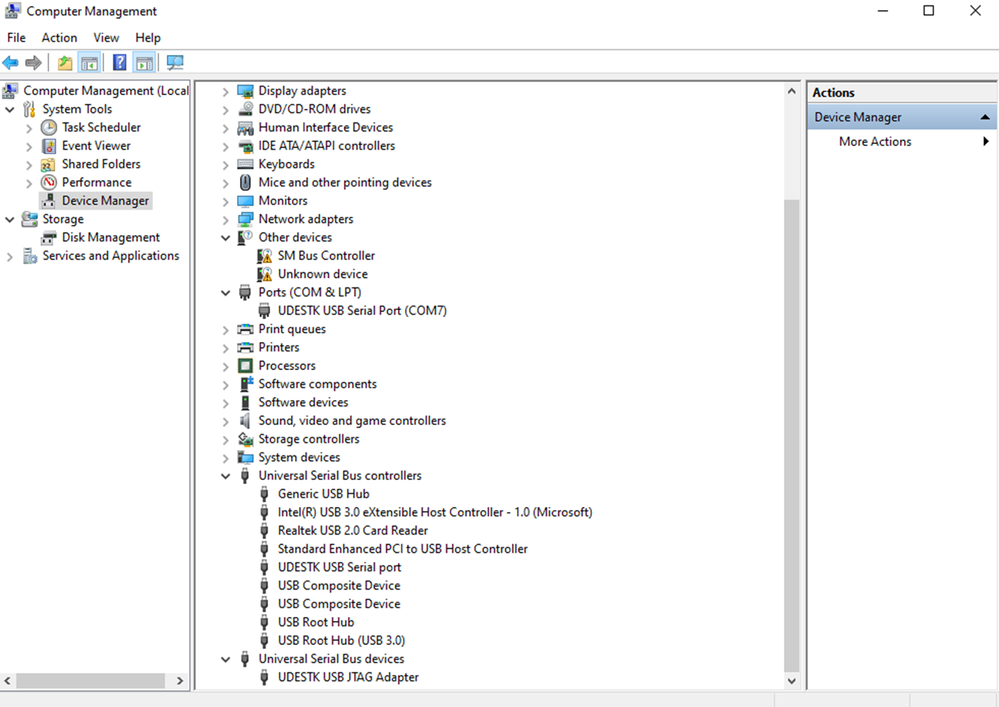Select UDESTK USB JTAG Adapter device
This screenshot has height=707, width=999.
349,677
